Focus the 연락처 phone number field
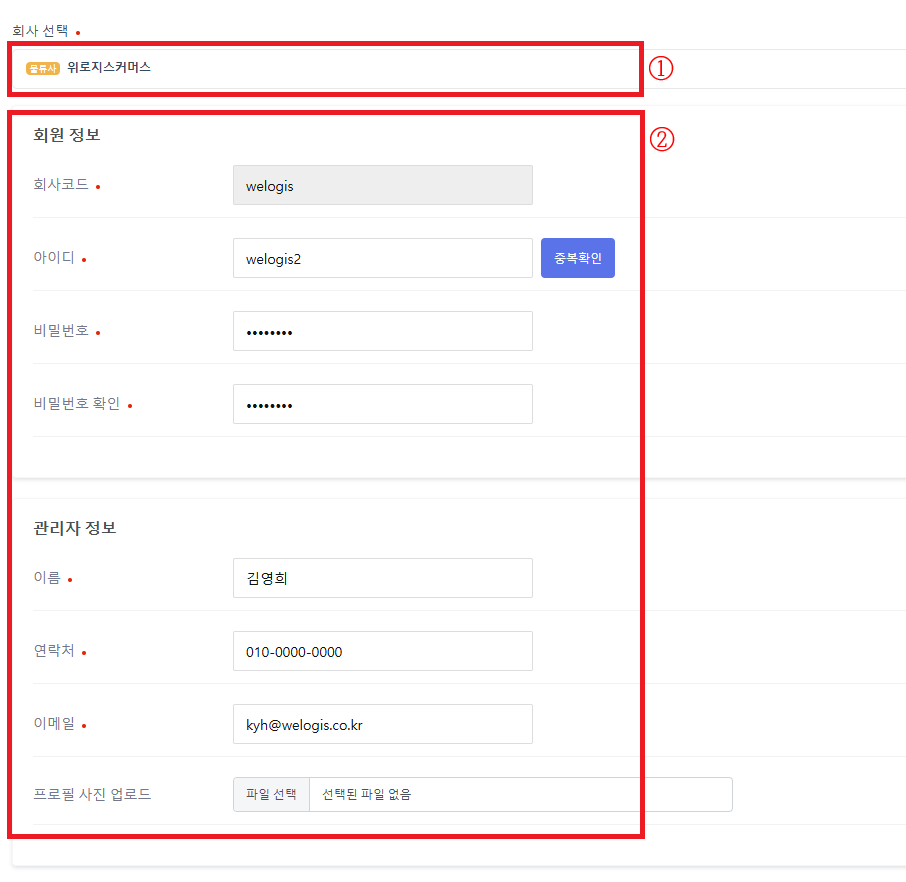Viewport: 906px width, 882px height. [x=382, y=652]
